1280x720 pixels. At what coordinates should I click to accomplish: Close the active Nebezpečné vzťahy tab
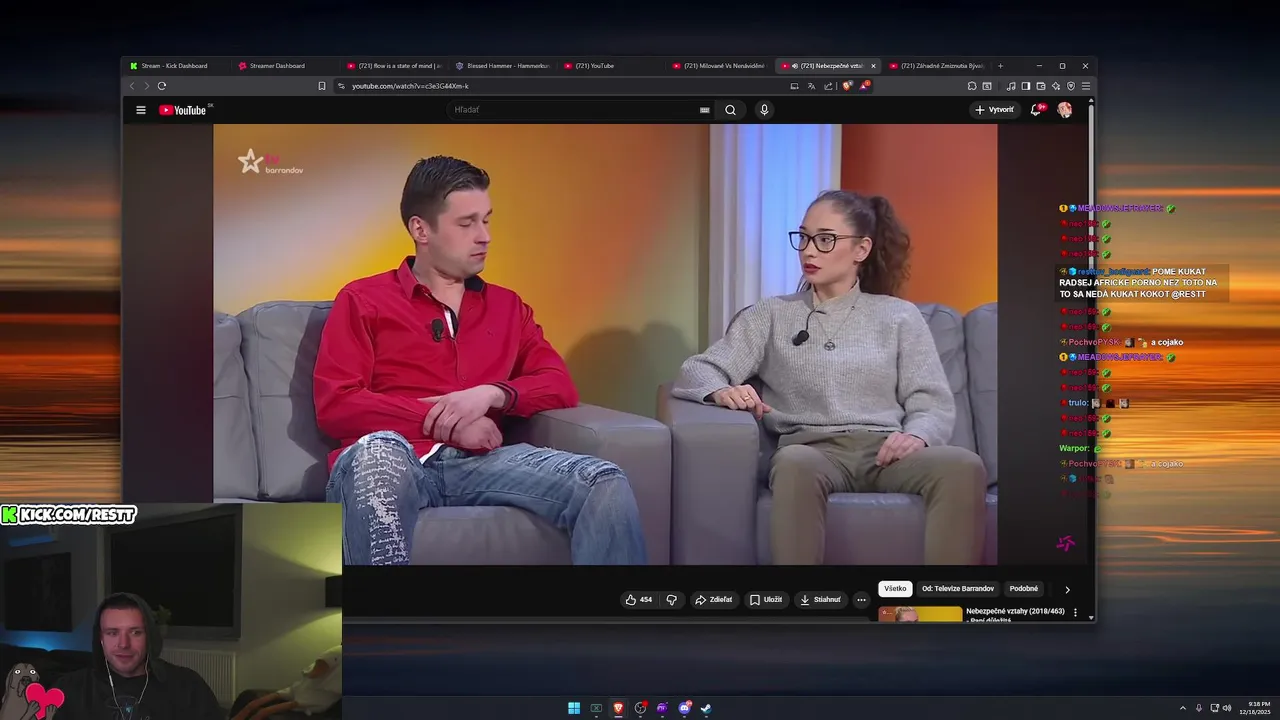pyautogui.click(x=873, y=66)
